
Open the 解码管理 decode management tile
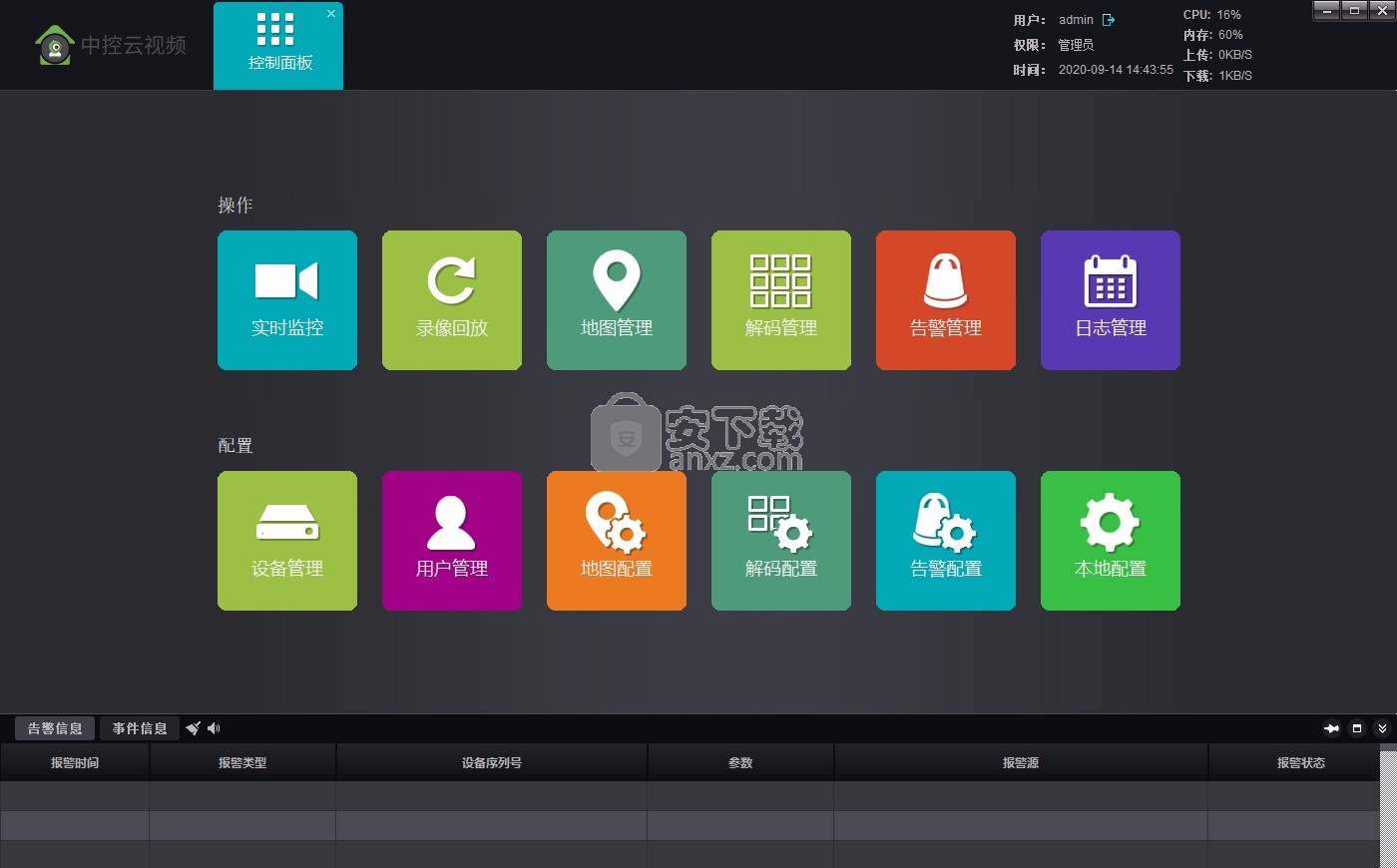[781, 300]
